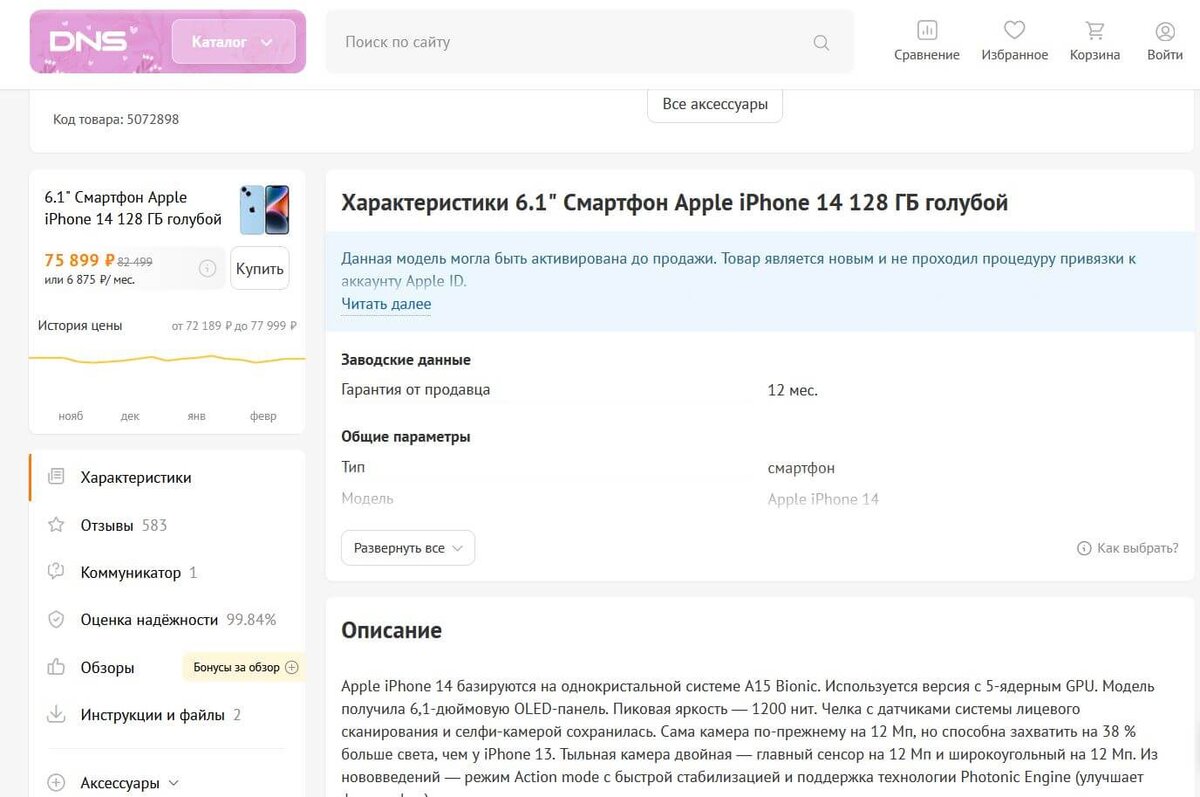
Task: Click iPhone 14 product thumbnail image
Action: pos(264,210)
